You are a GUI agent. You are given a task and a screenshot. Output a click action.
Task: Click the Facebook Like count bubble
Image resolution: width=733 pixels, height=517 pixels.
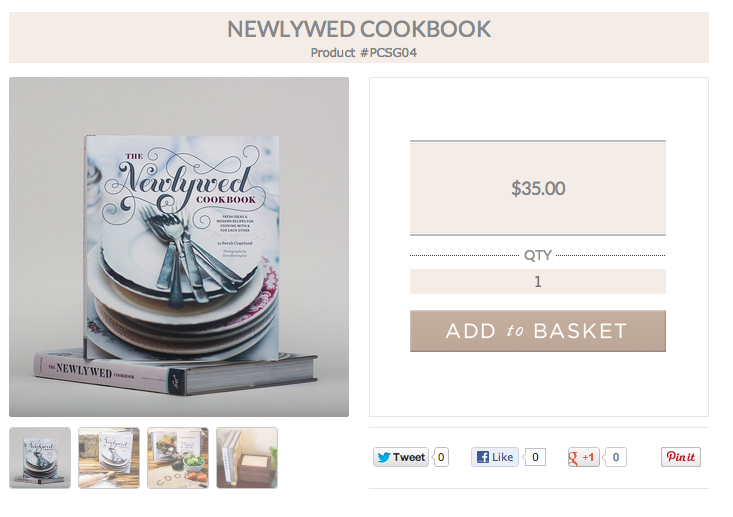[x=534, y=457]
